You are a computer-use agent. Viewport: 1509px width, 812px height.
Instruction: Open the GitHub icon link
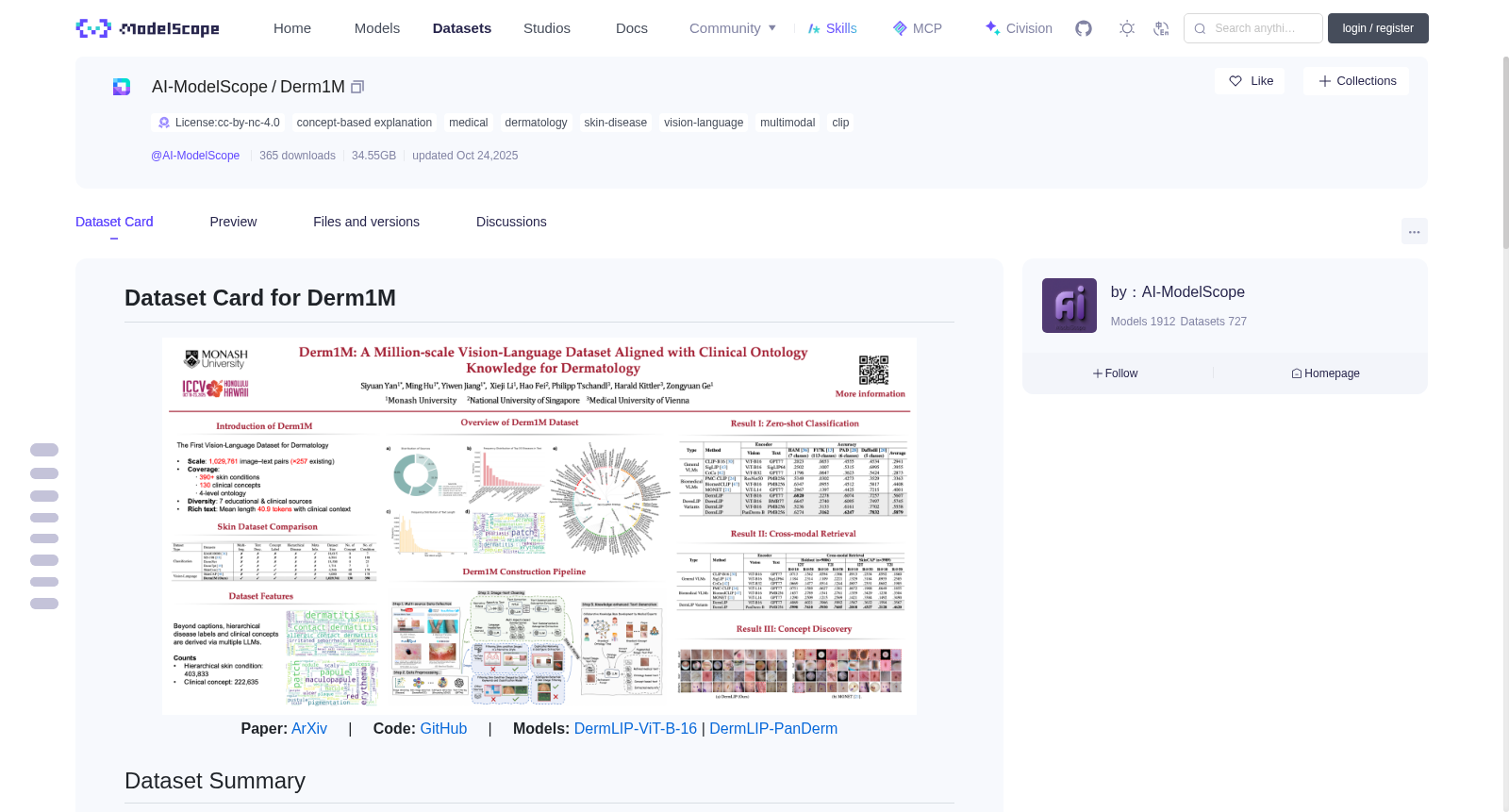[1084, 28]
